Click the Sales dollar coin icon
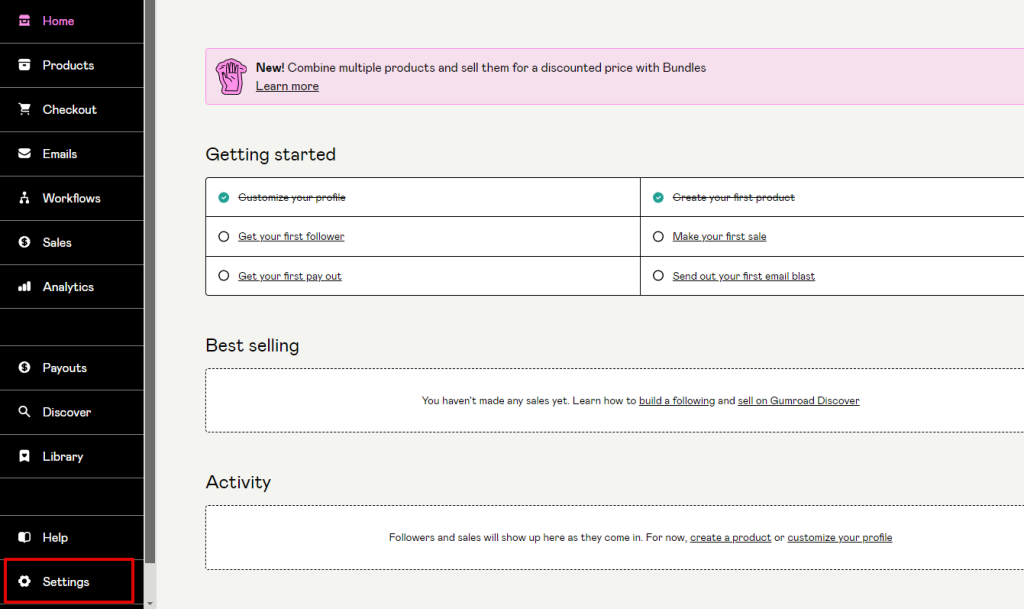Screen dimensions: 1024x609 click(24, 242)
